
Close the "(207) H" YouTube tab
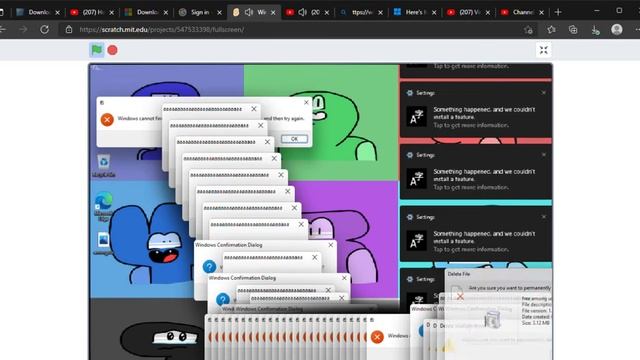(x=111, y=13)
